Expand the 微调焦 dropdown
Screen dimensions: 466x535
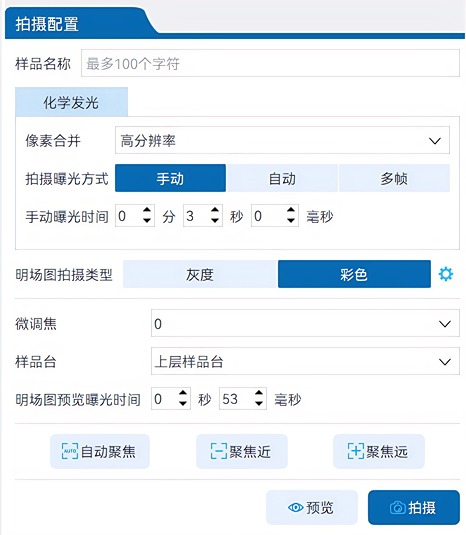pos(305,323)
